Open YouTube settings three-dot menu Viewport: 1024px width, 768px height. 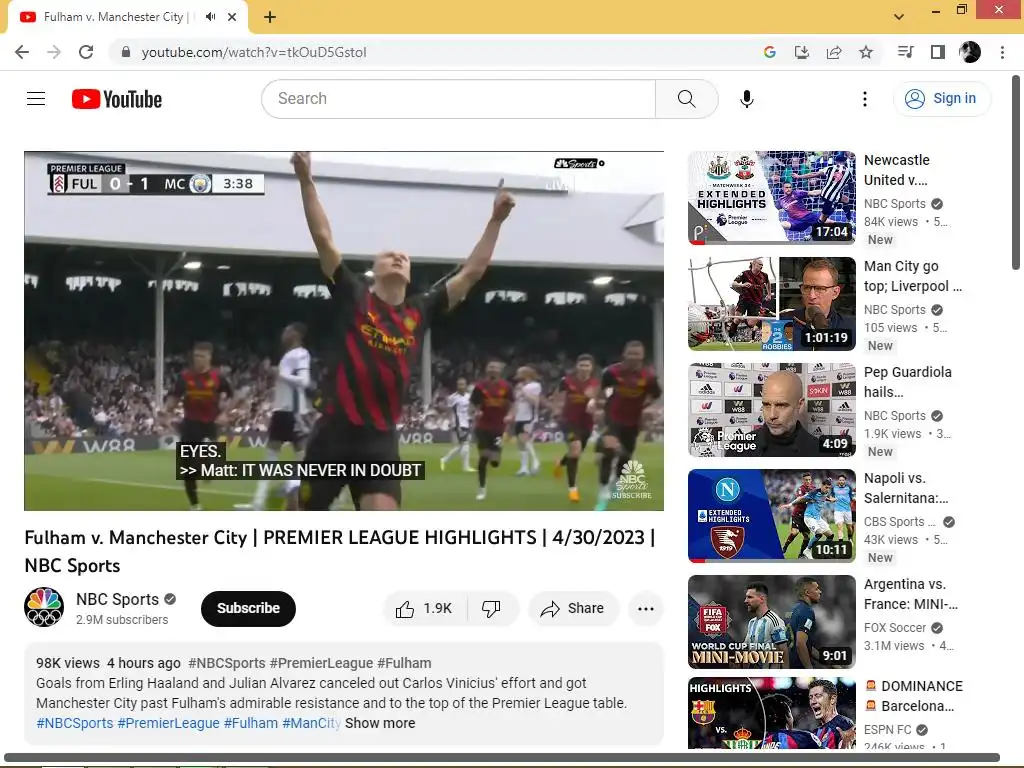(x=865, y=99)
